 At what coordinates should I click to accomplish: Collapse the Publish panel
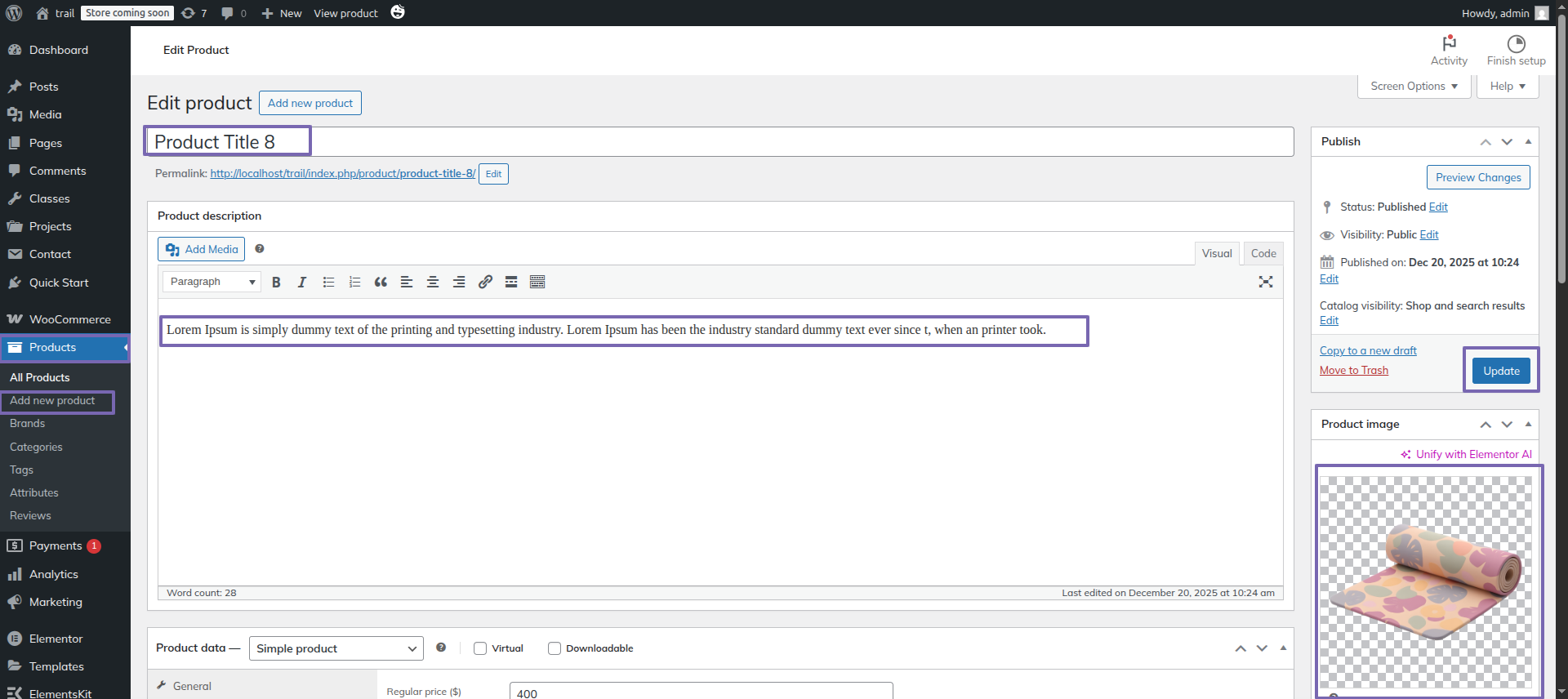tap(1528, 141)
